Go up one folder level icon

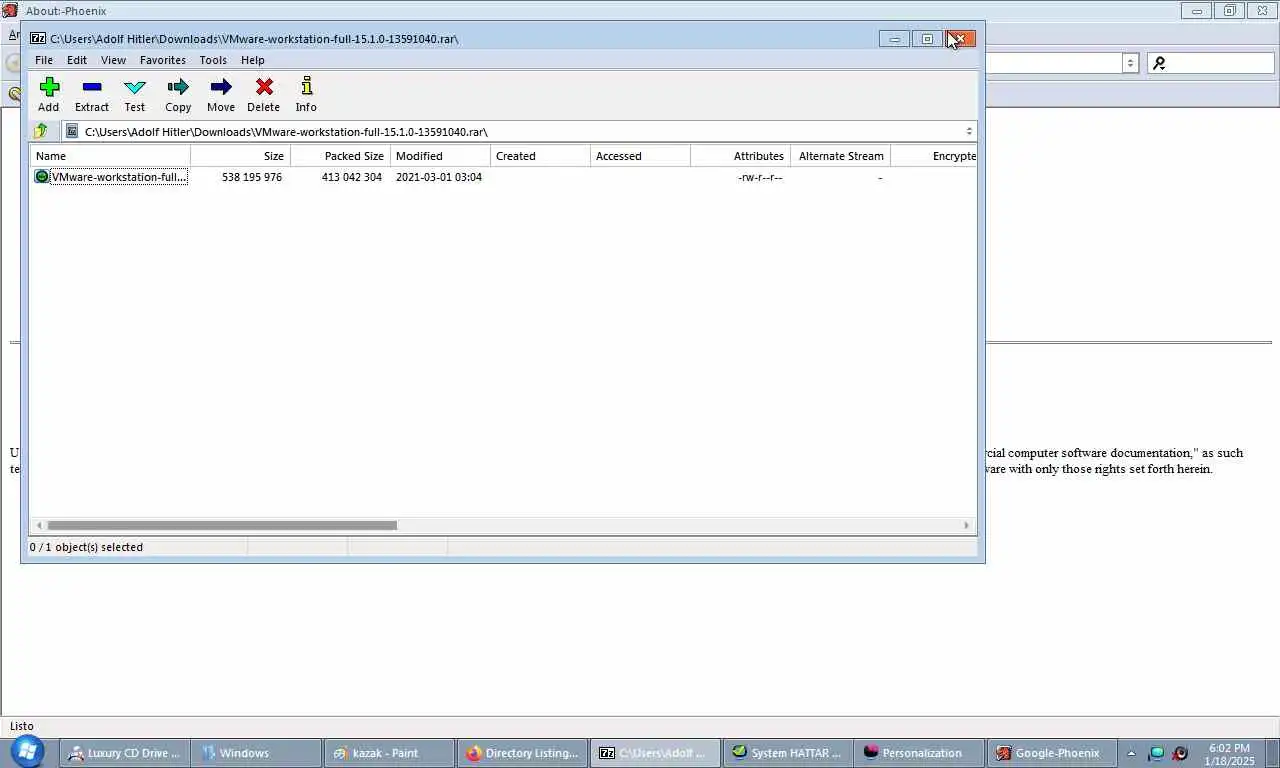pos(41,131)
